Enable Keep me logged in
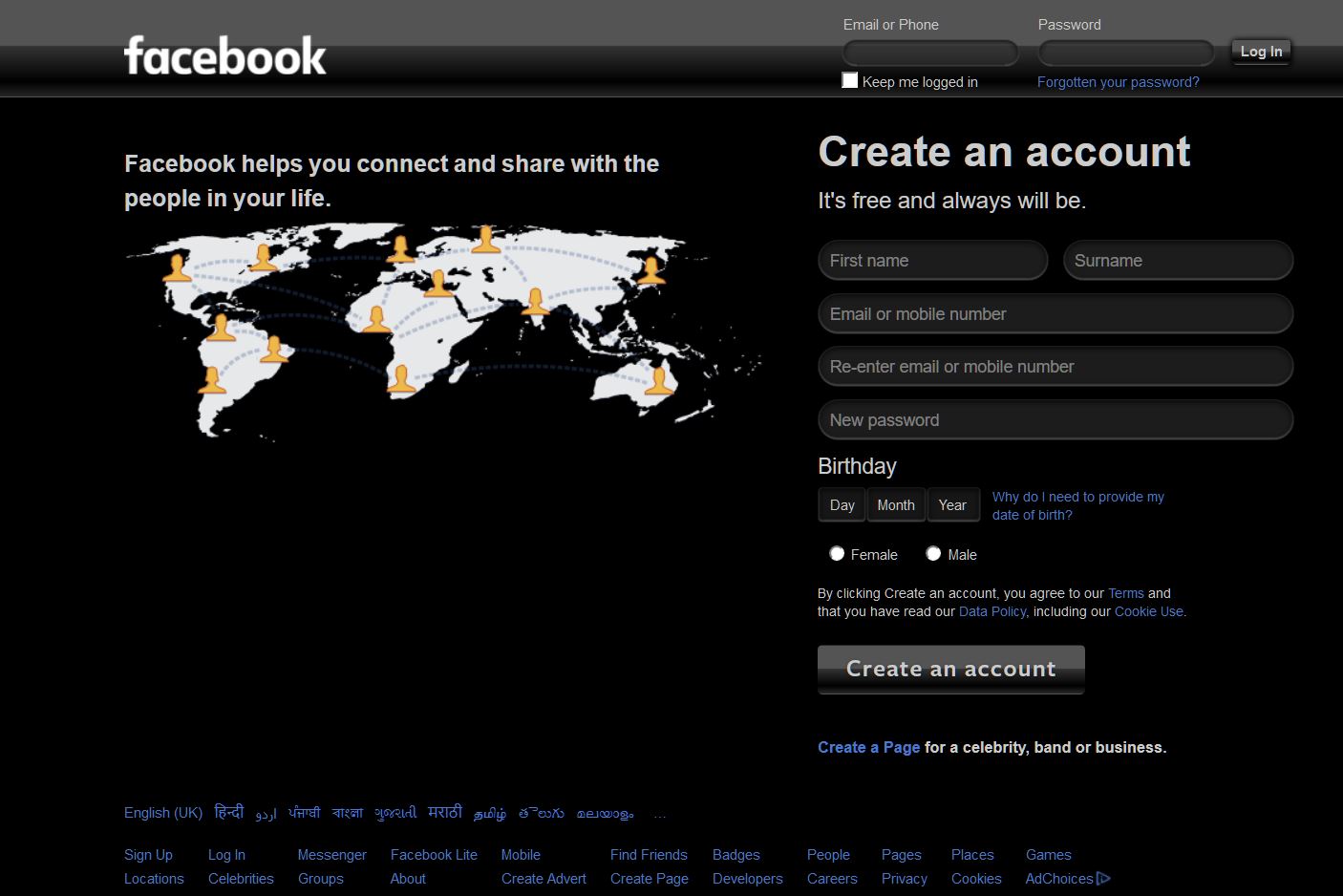Image resolution: width=1343 pixels, height=896 pixels. click(849, 80)
